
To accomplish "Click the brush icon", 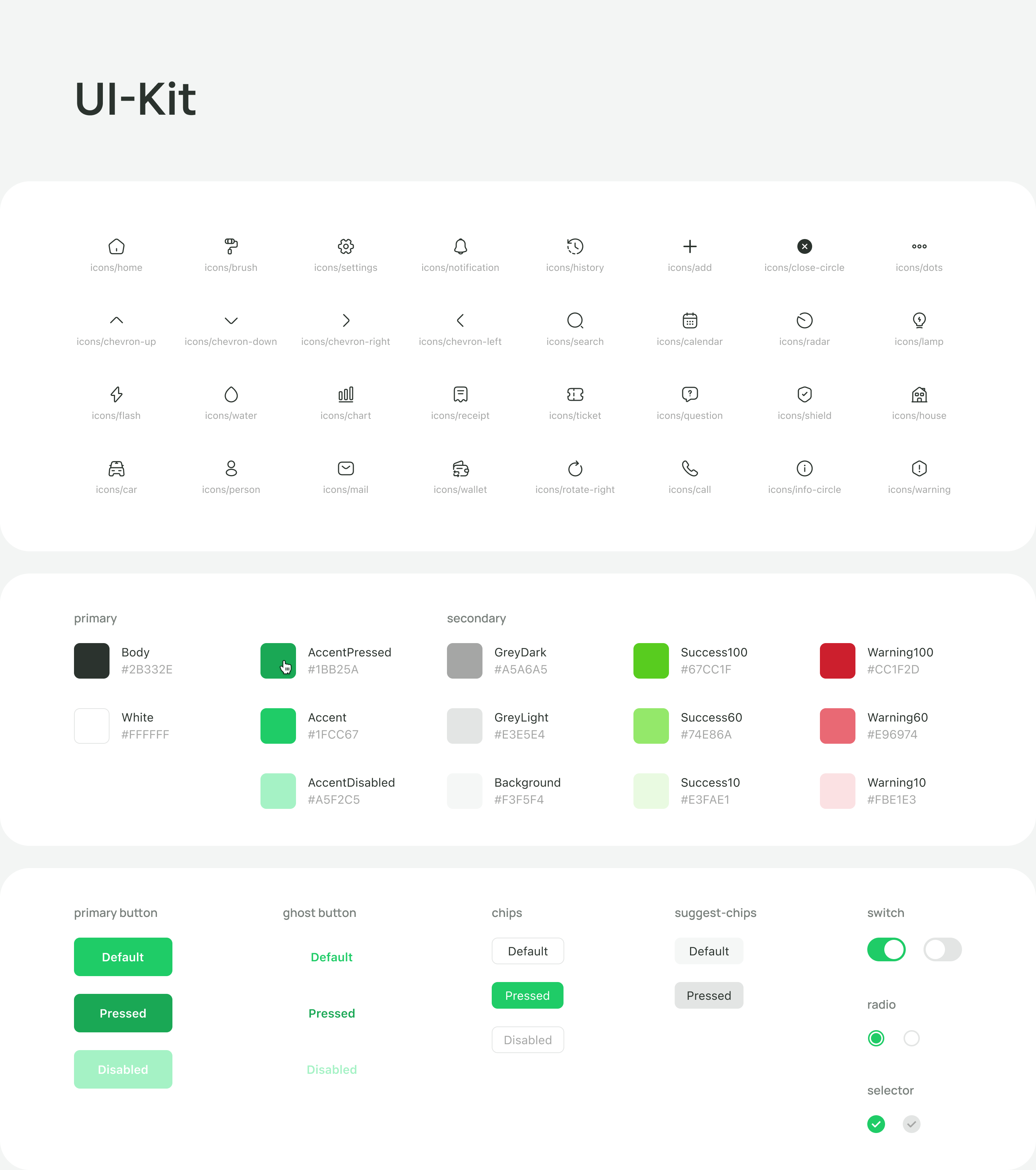I will [231, 246].
